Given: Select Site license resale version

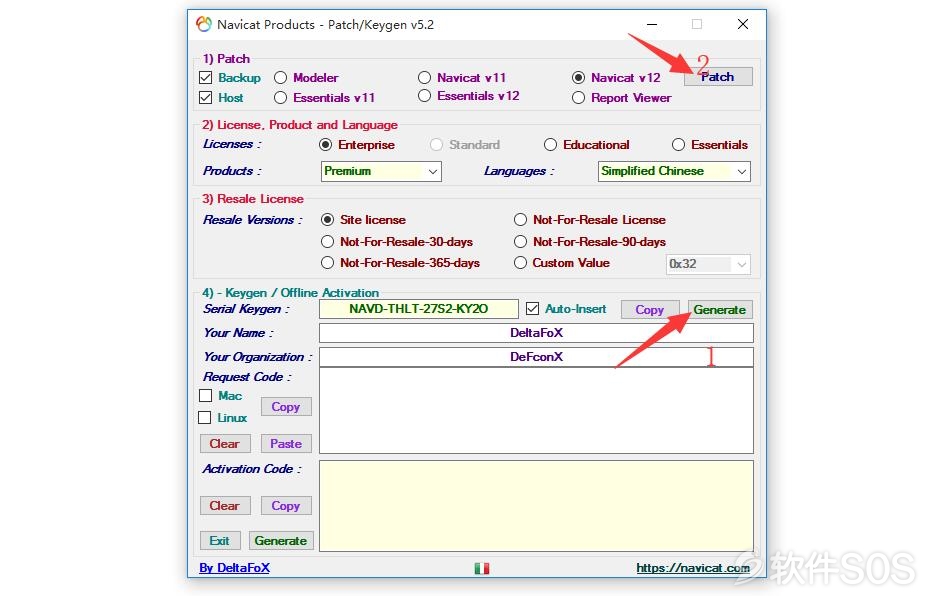Looking at the screenshot, I should (327, 220).
